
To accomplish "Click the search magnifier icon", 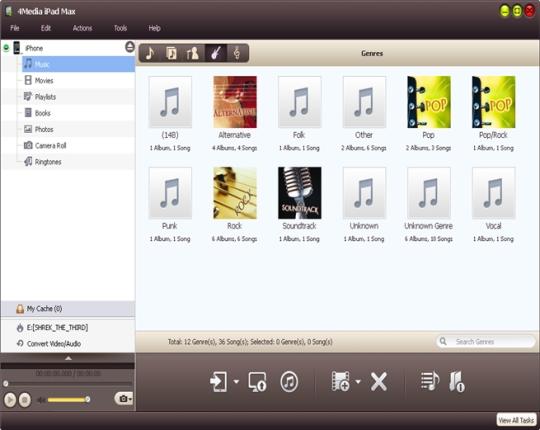I will click(x=443, y=342).
